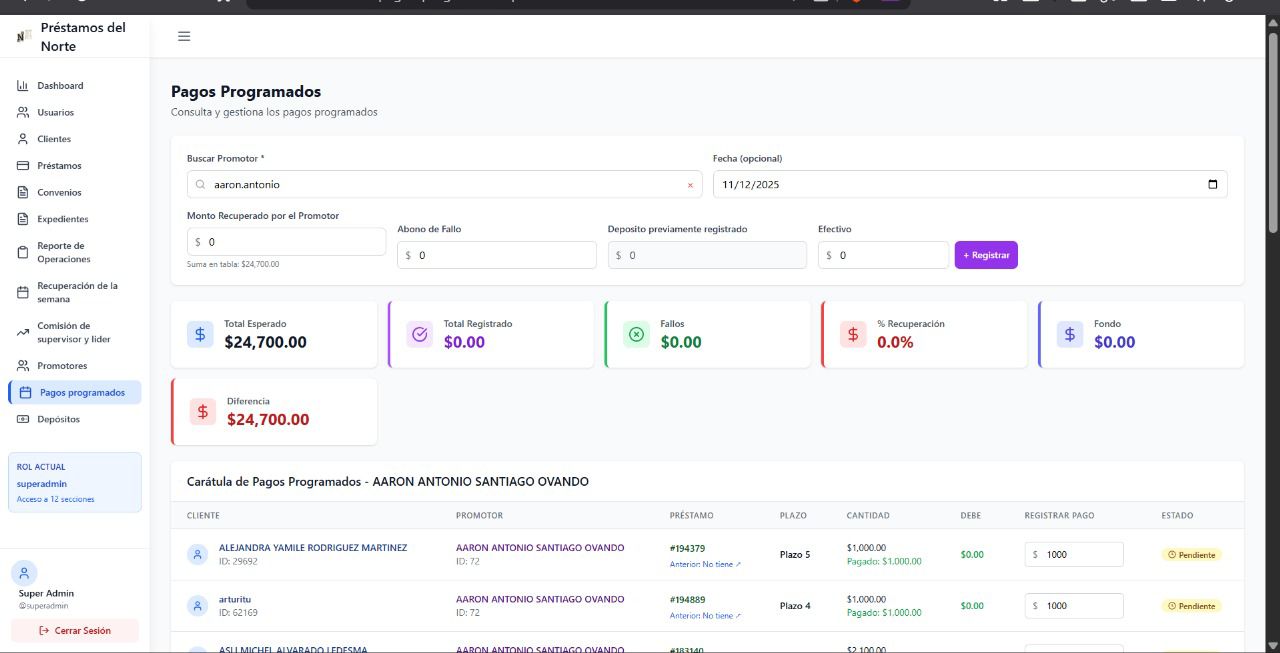Click the hamburger menu icon in header
The width and height of the screenshot is (1280, 653).
coord(184,36)
